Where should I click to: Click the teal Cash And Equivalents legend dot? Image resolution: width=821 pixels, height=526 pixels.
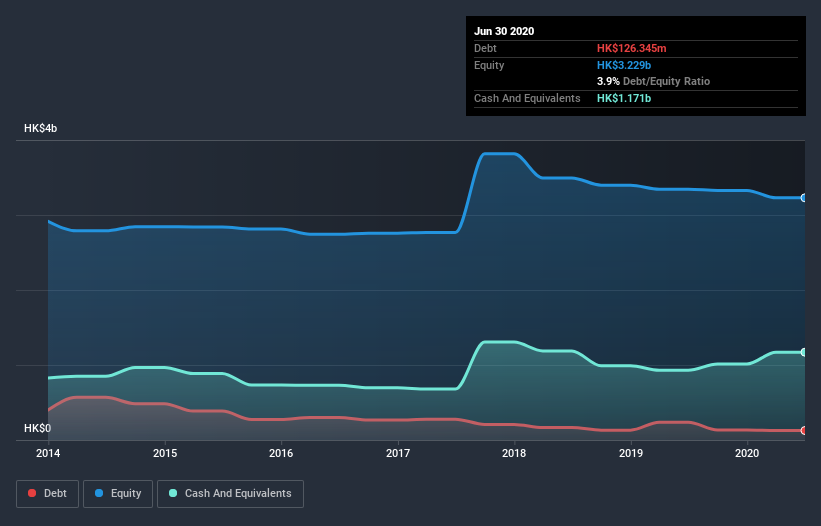coord(173,493)
